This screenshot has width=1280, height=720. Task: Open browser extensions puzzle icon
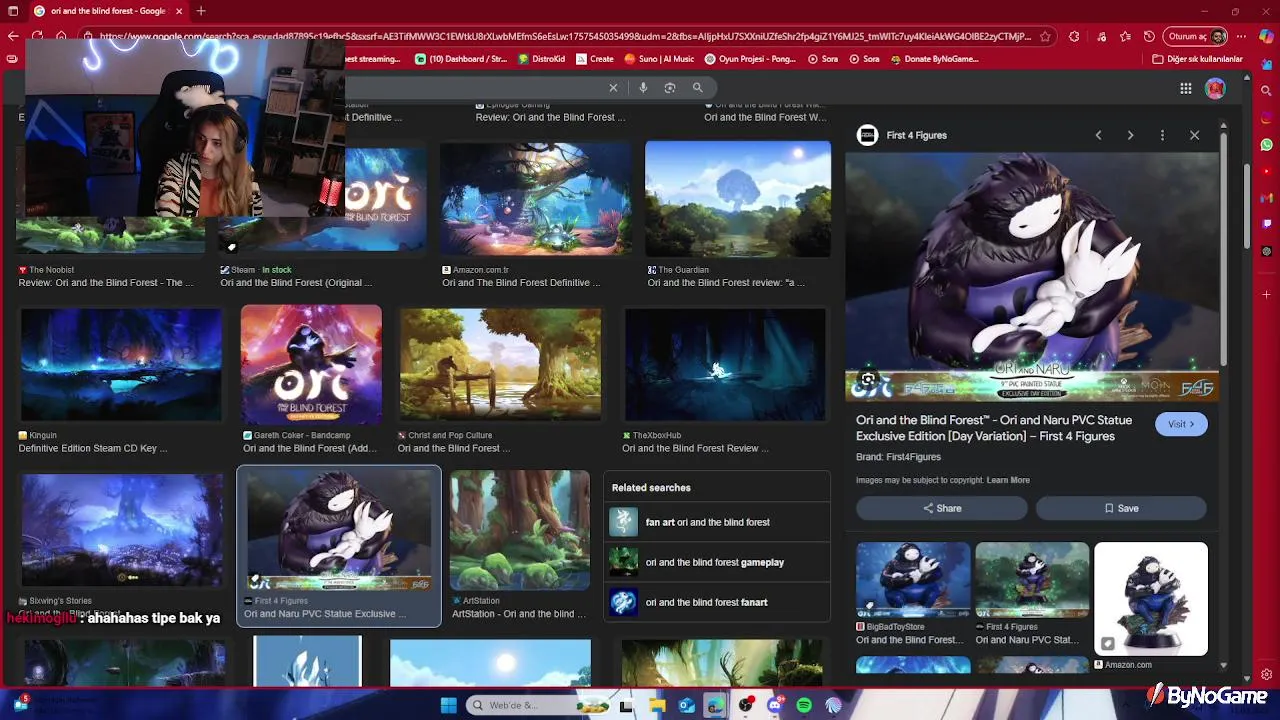(x=1074, y=36)
